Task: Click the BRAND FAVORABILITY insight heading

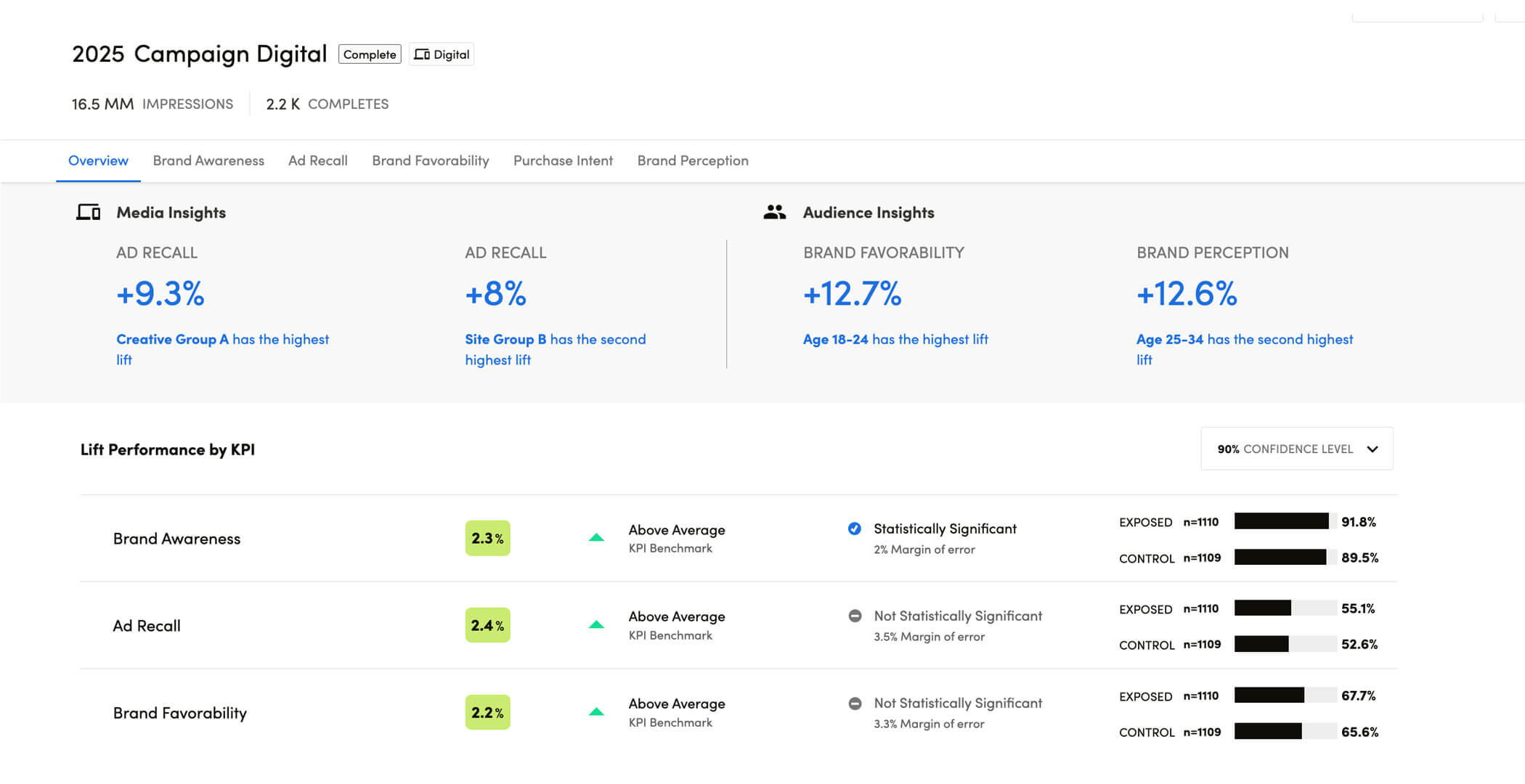Action: (x=884, y=253)
